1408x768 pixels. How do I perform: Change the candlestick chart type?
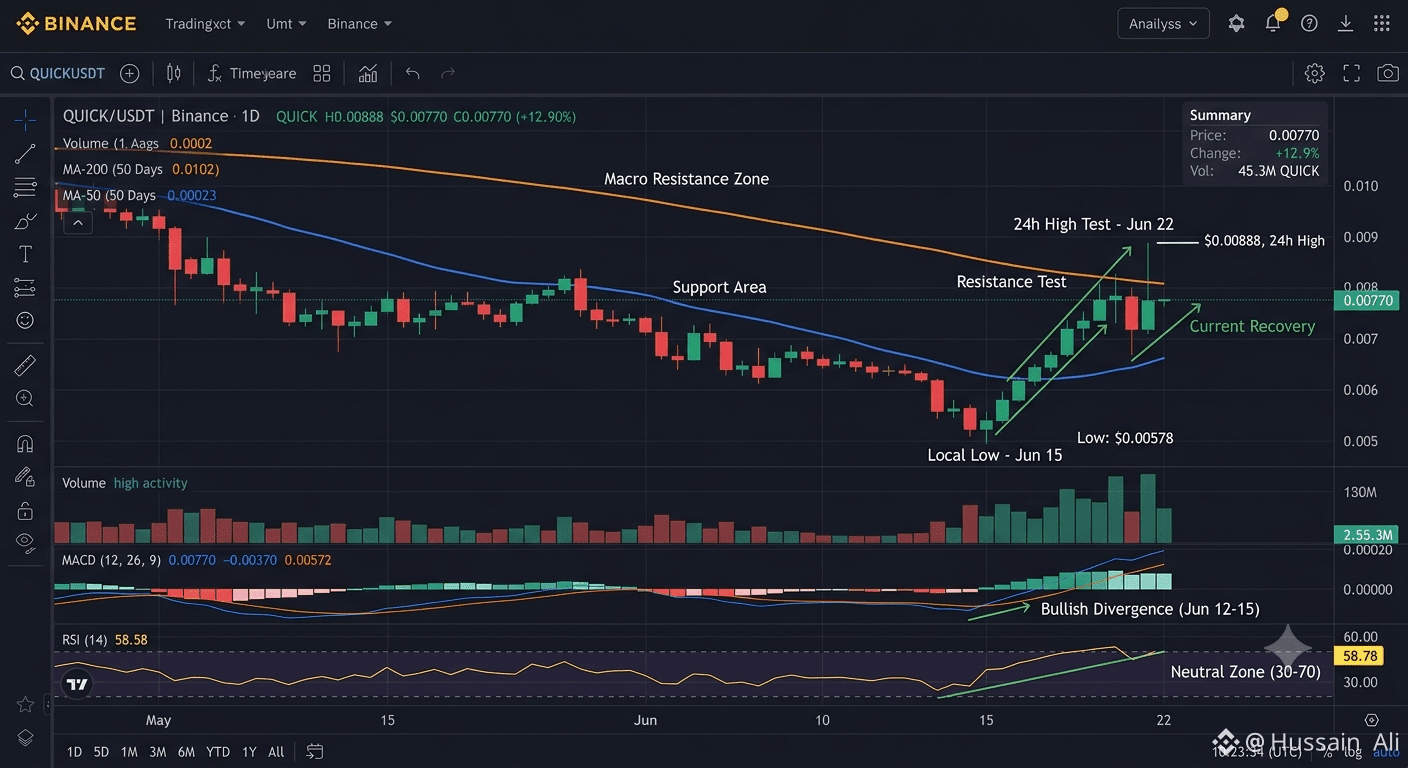(x=174, y=73)
